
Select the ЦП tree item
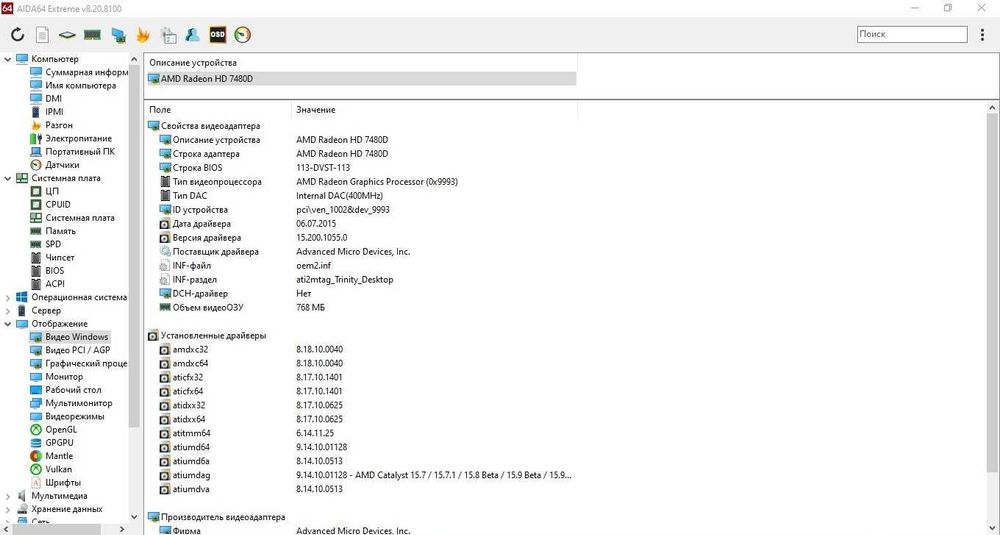tap(45, 191)
